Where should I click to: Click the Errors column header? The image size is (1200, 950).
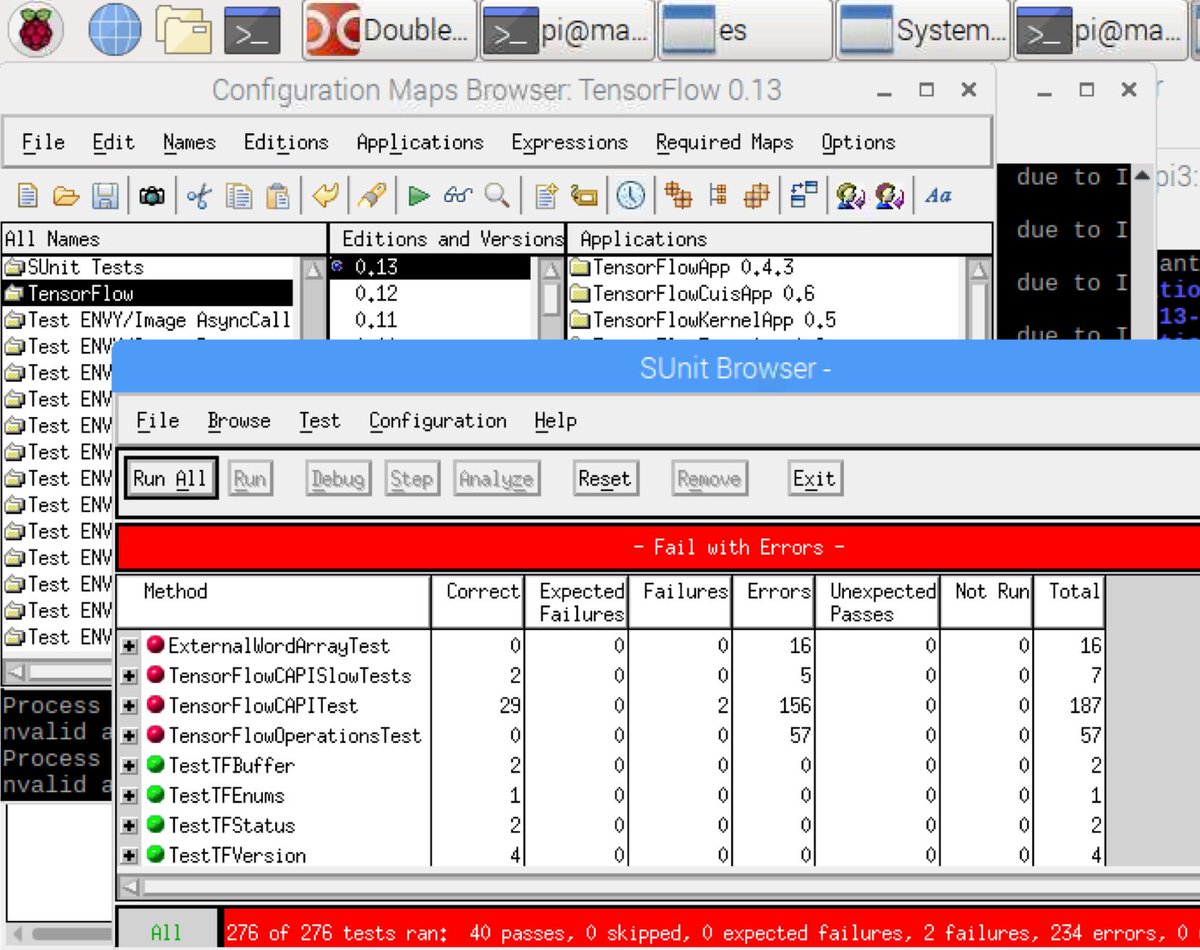click(774, 601)
